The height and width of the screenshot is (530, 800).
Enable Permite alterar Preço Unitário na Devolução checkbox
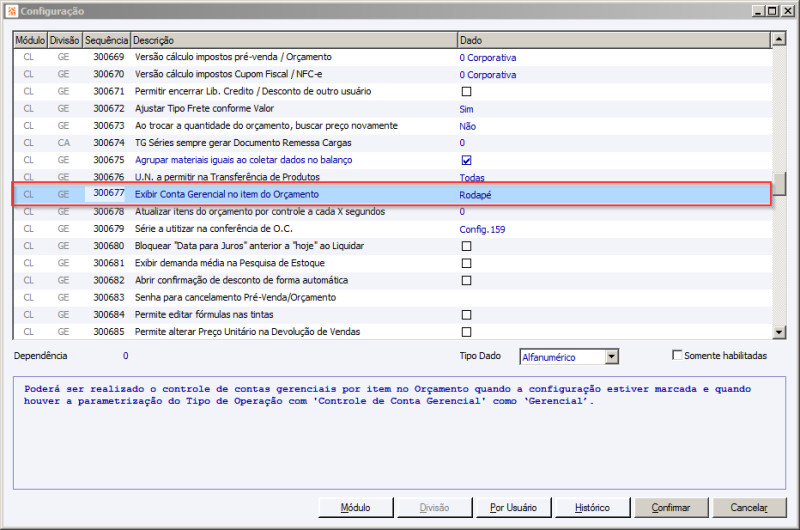(x=466, y=332)
